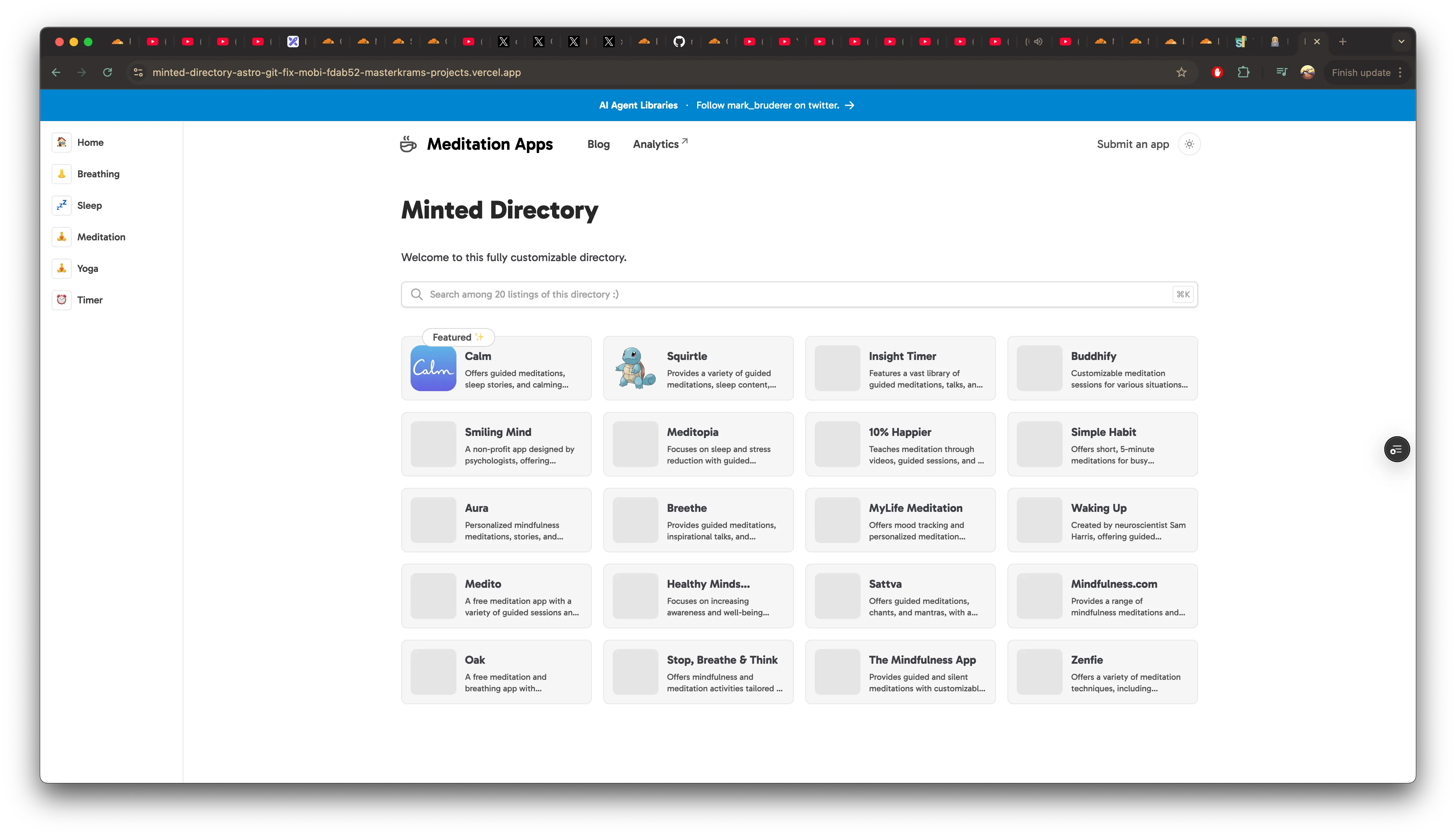Image resolution: width=1456 pixels, height=836 pixels.
Task: Click the banner arrow next to twitter link
Action: point(850,105)
